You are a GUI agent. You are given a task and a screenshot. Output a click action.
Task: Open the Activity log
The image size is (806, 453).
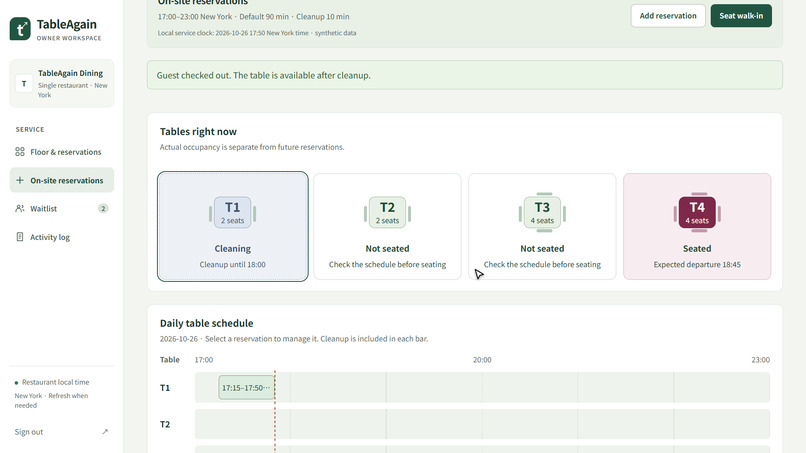point(62,237)
